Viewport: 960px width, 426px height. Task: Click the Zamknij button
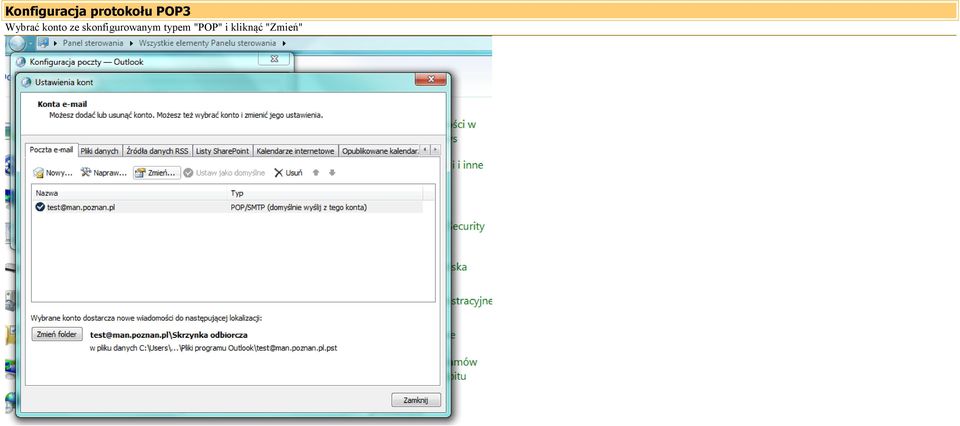[x=416, y=400]
